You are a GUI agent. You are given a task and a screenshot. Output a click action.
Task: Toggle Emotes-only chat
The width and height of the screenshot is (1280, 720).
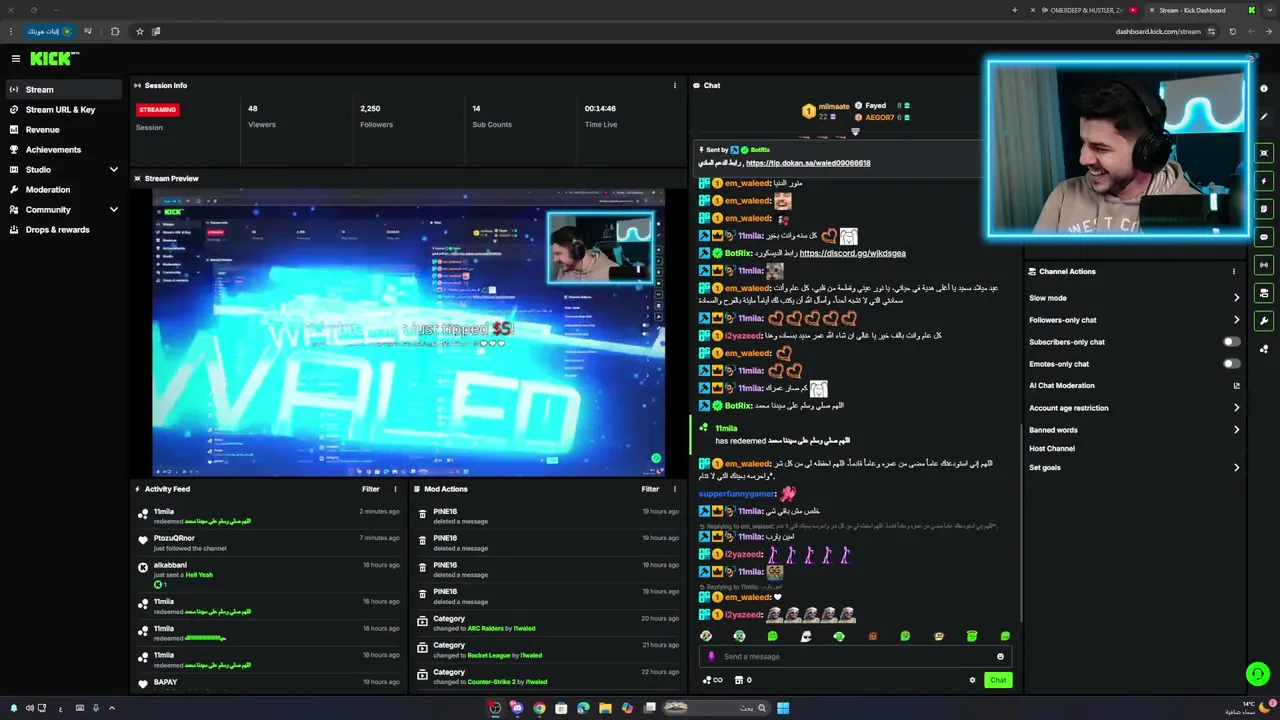1232,364
